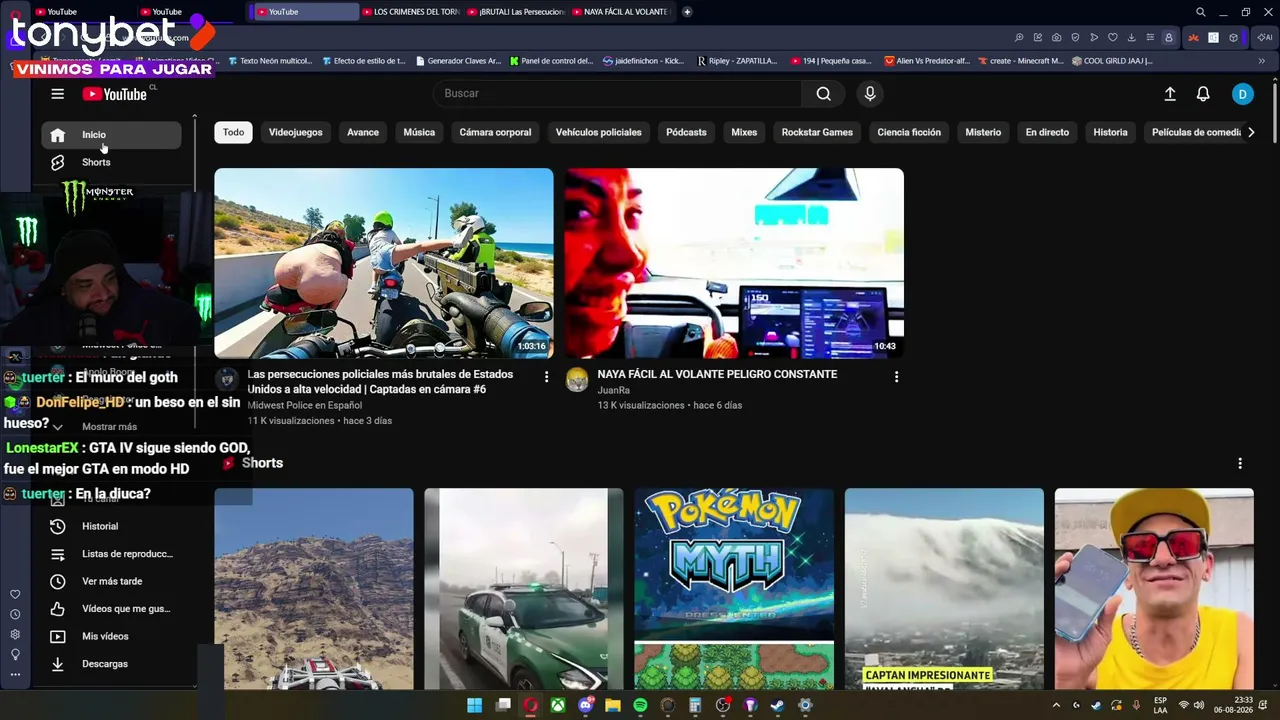This screenshot has width=1280, height=720.
Task: Open options menu for police chase video
Action: (546, 377)
